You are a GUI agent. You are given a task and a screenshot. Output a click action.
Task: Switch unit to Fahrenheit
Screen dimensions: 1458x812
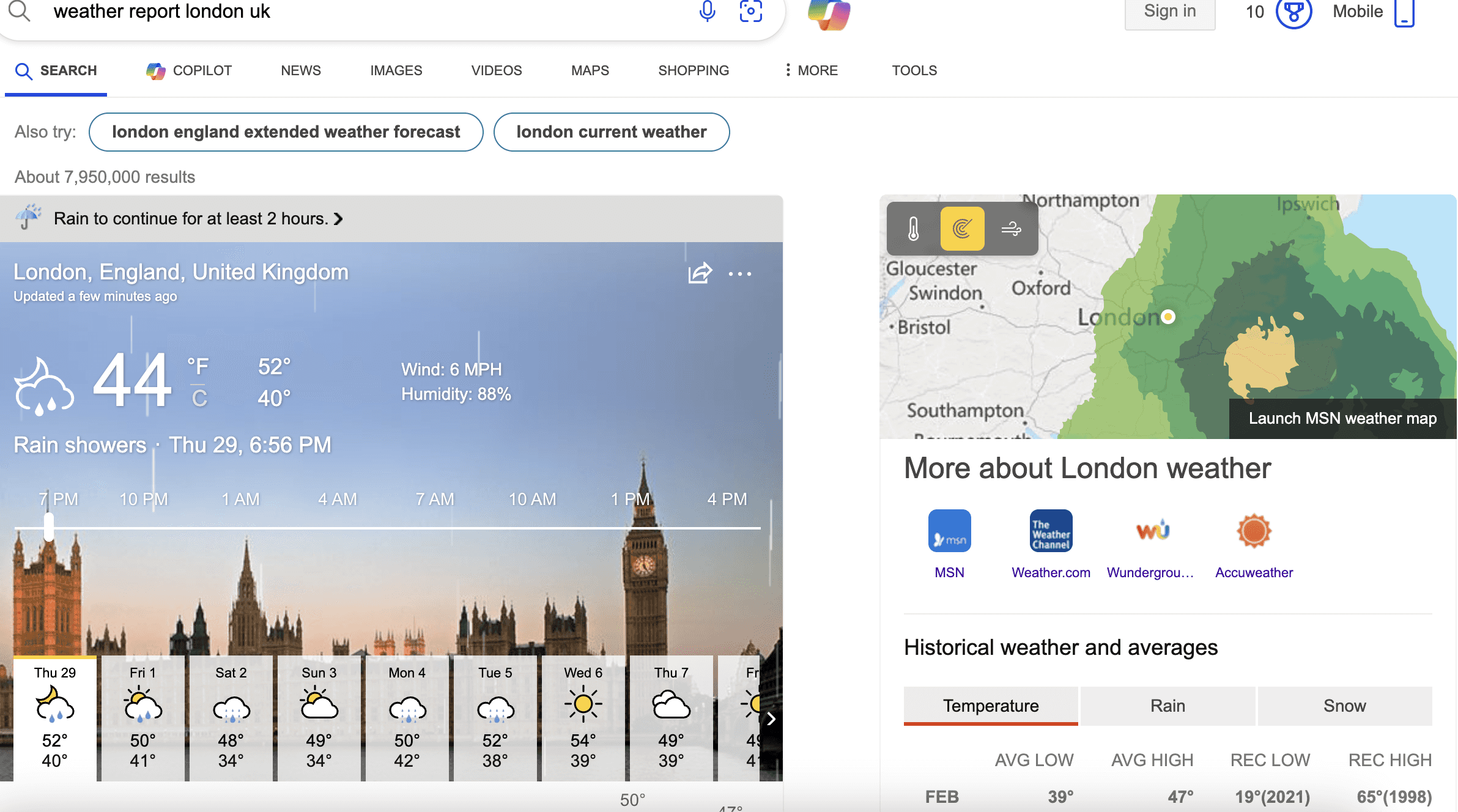[198, 367]
